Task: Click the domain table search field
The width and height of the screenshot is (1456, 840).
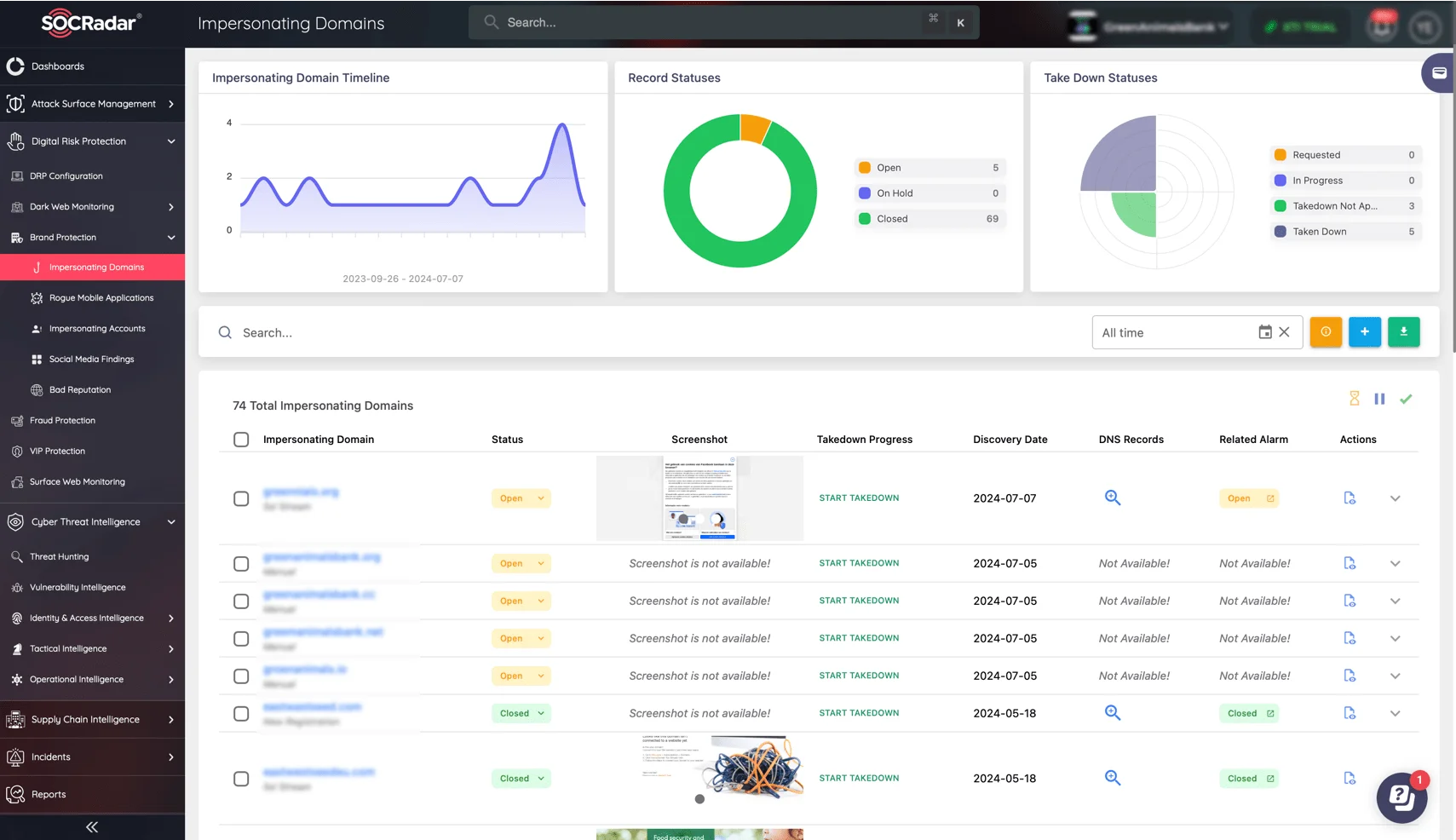Action: pyautogui.click(x=647, y=332)
